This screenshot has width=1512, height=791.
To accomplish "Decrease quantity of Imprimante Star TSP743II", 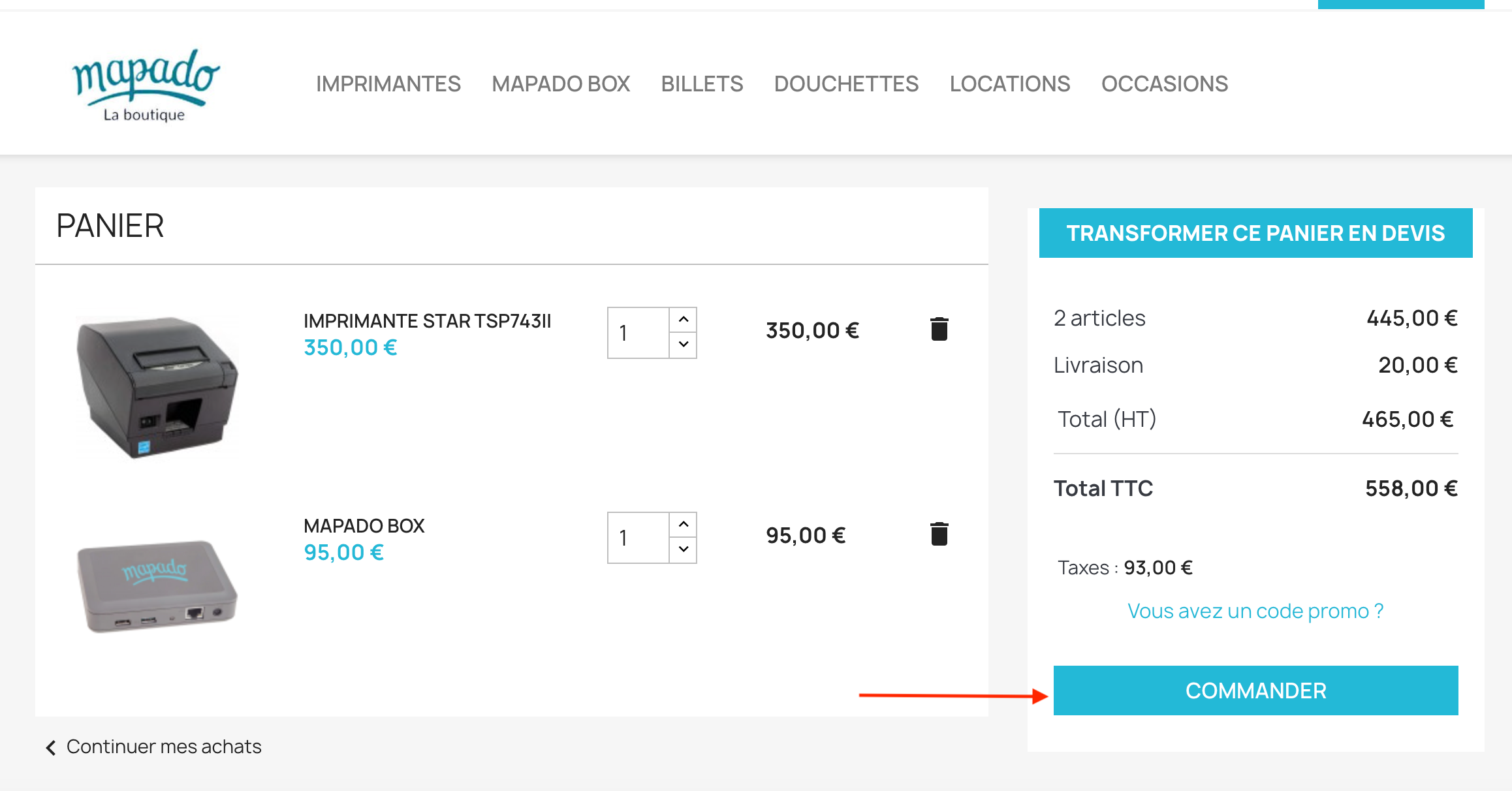I will (x=683, y=345).
